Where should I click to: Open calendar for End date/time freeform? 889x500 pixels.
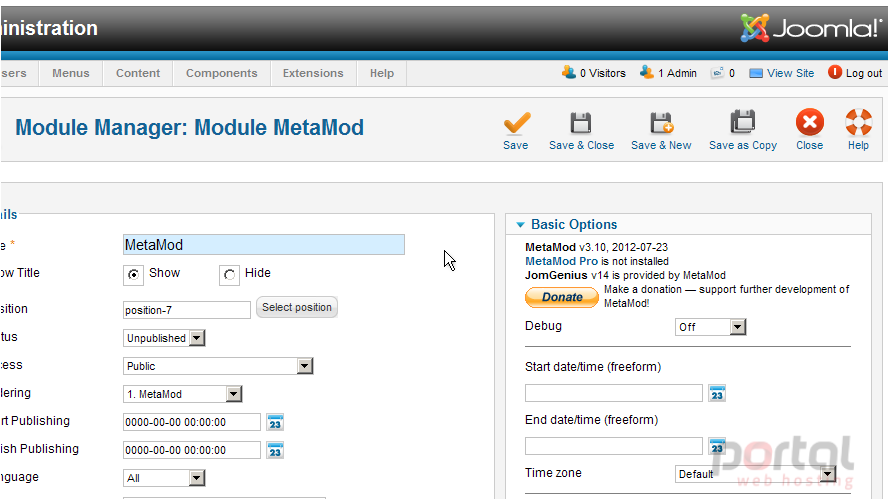coord(717,446)
